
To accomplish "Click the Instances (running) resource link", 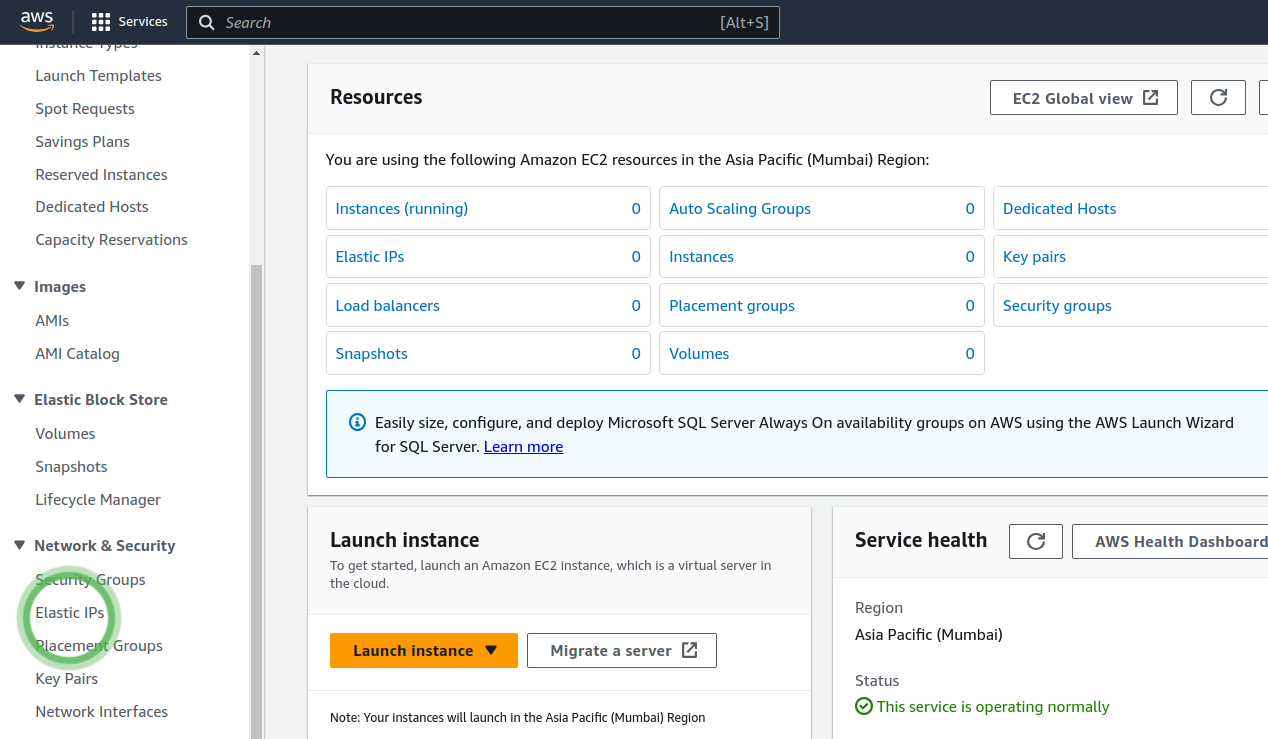I will point(401,209).
